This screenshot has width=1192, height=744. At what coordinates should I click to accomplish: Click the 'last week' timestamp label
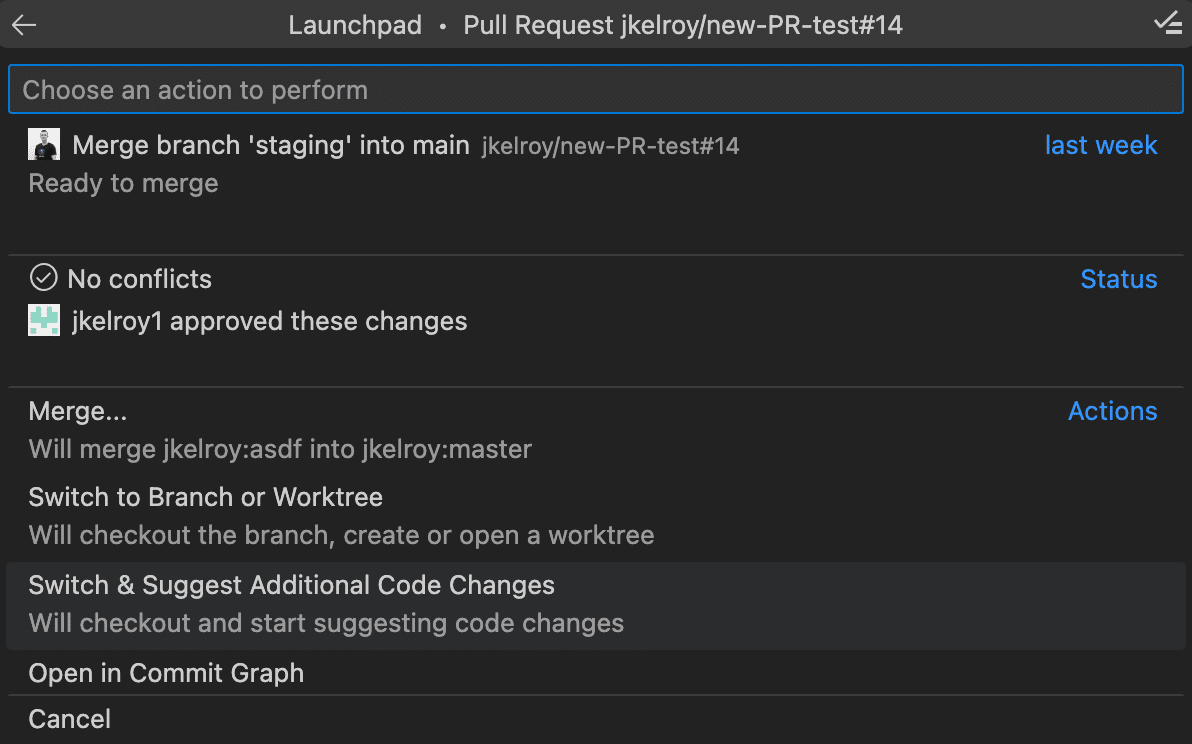click(1101, 145)
